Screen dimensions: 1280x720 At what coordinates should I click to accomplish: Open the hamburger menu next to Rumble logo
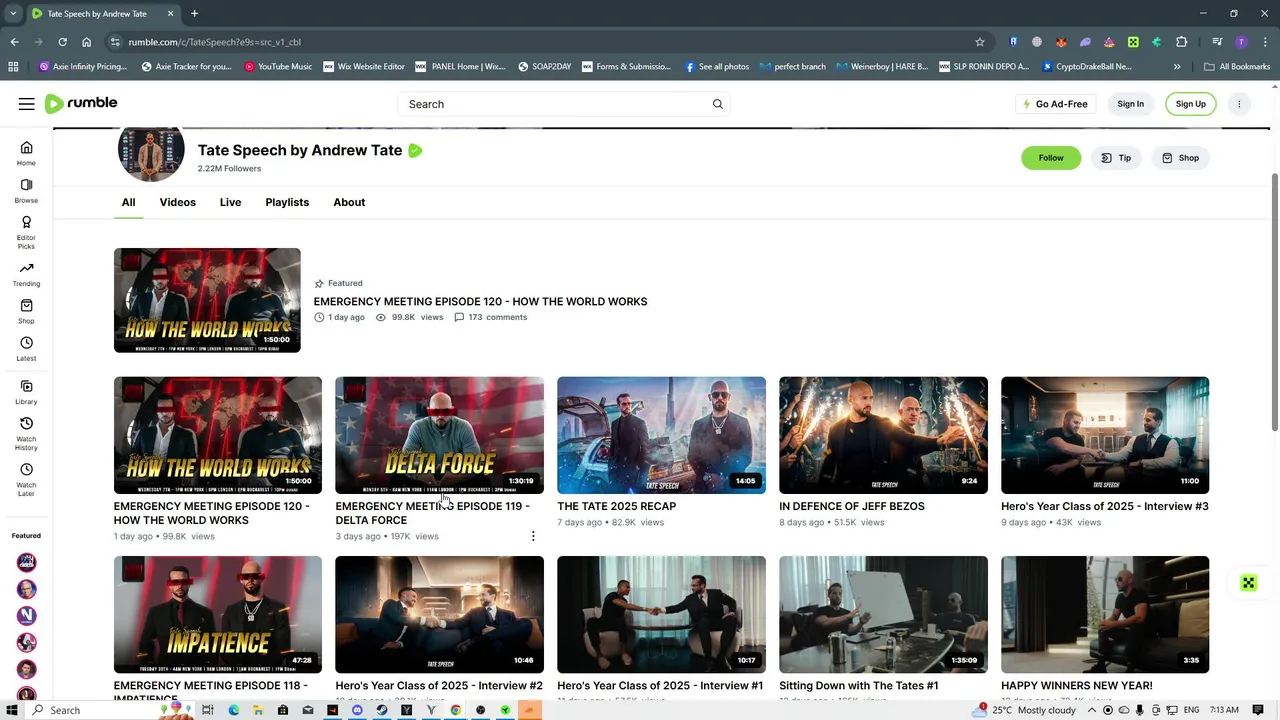pos(26,104)
